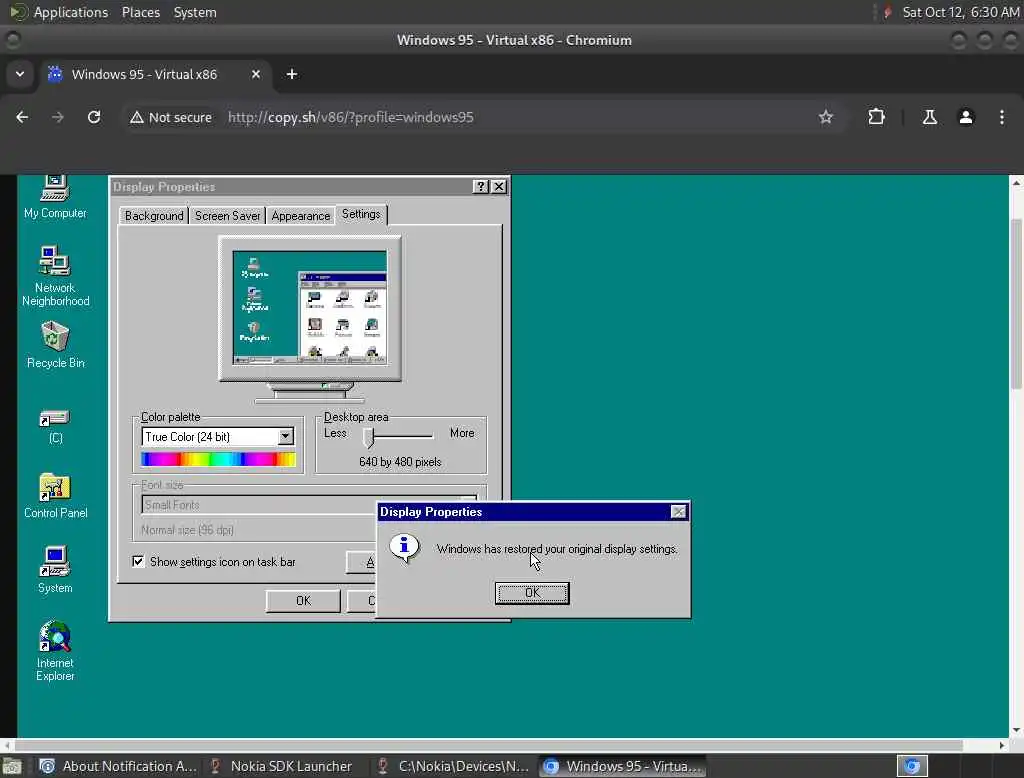
Task: Click the Desktop area slider thumb
Action: pyautogui.click(x=368, y=437)
